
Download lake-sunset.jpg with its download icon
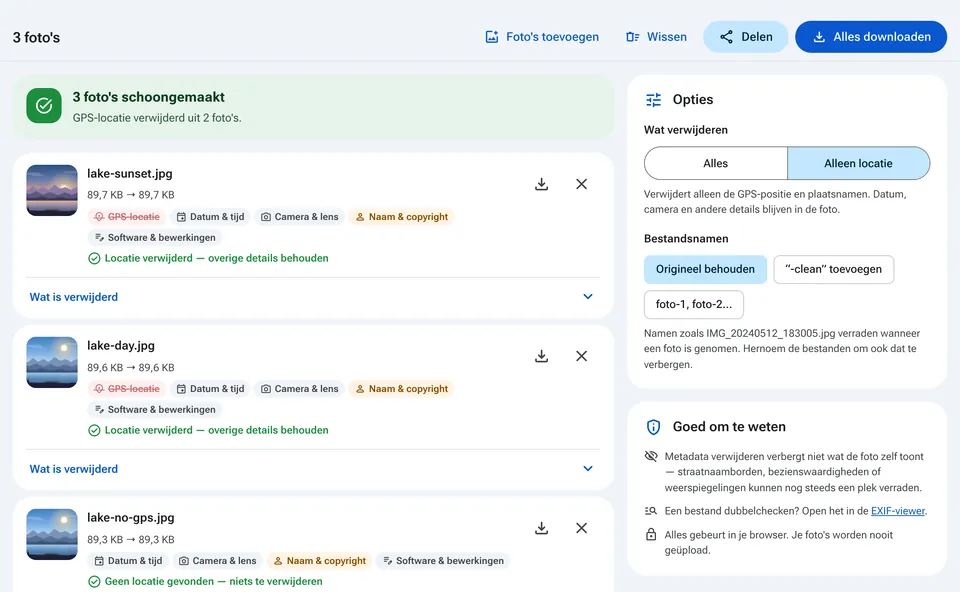coord(541,184)
